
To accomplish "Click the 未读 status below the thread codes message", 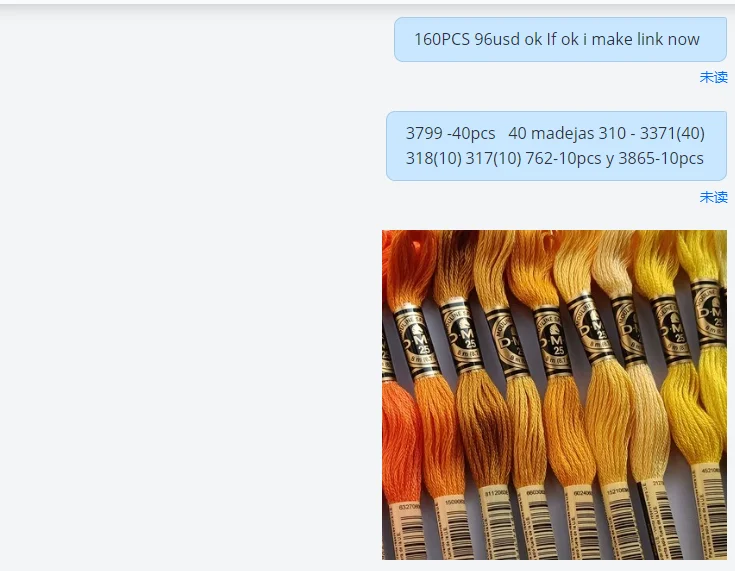I will [713, 197].
